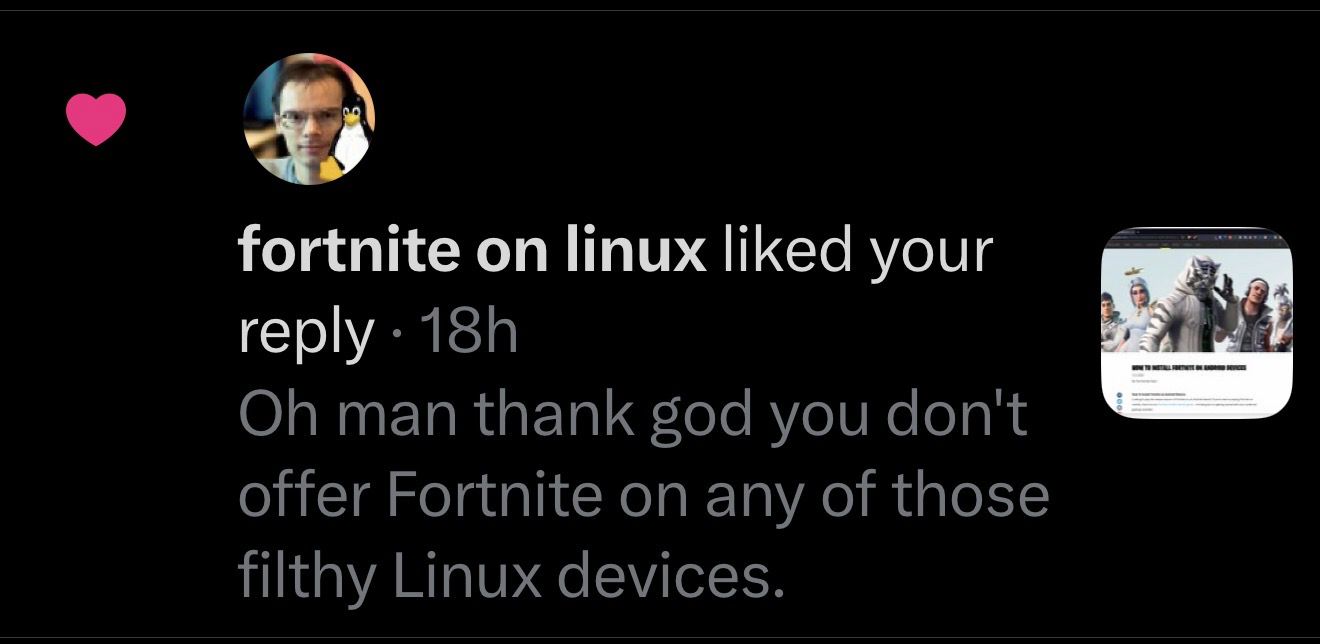Click the social share icons in thumbnail
Screen dimensions: 1320x644
[1119, 409]
